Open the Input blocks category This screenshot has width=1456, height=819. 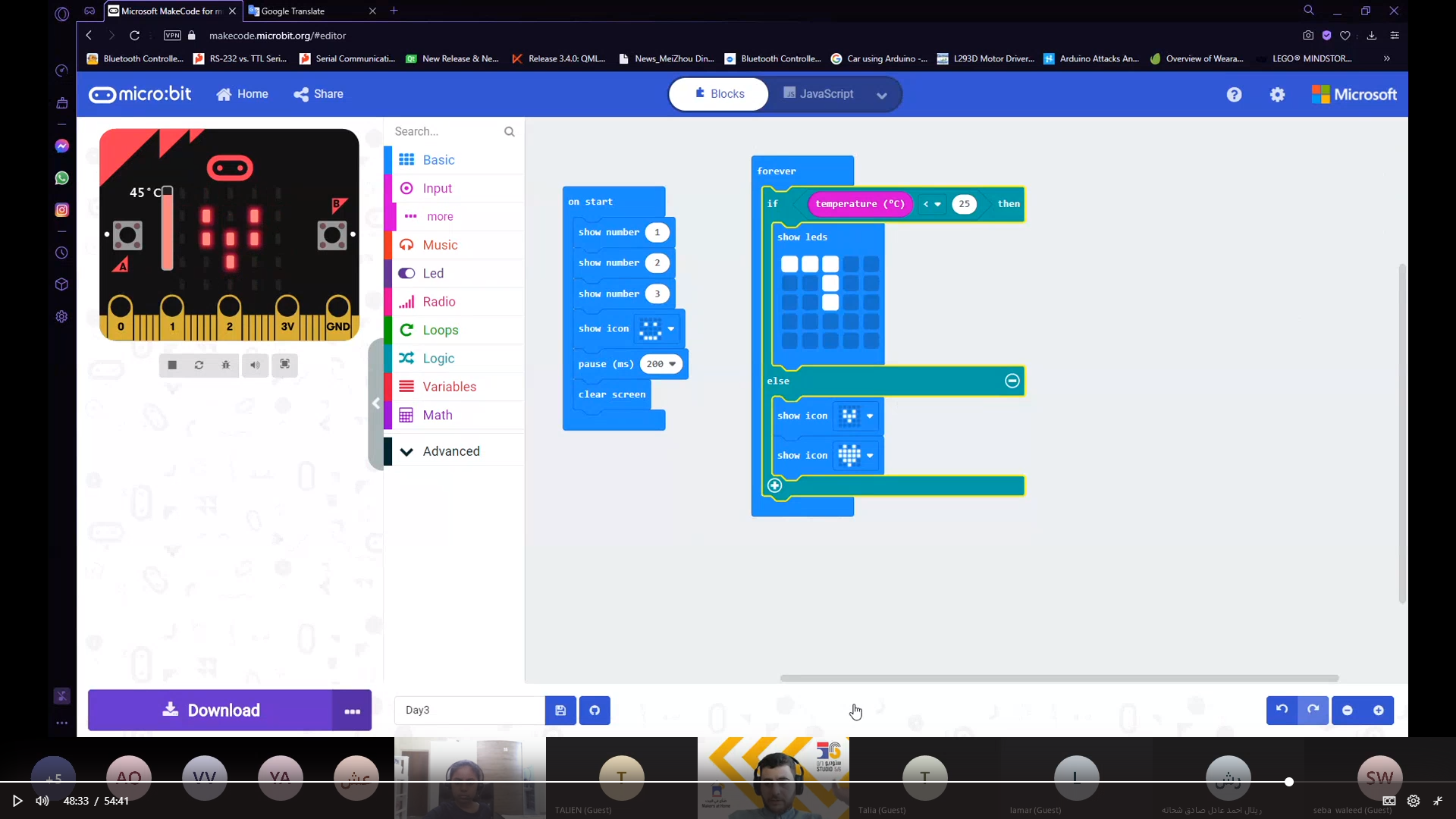pyautogui.click(x=453, y=188)
